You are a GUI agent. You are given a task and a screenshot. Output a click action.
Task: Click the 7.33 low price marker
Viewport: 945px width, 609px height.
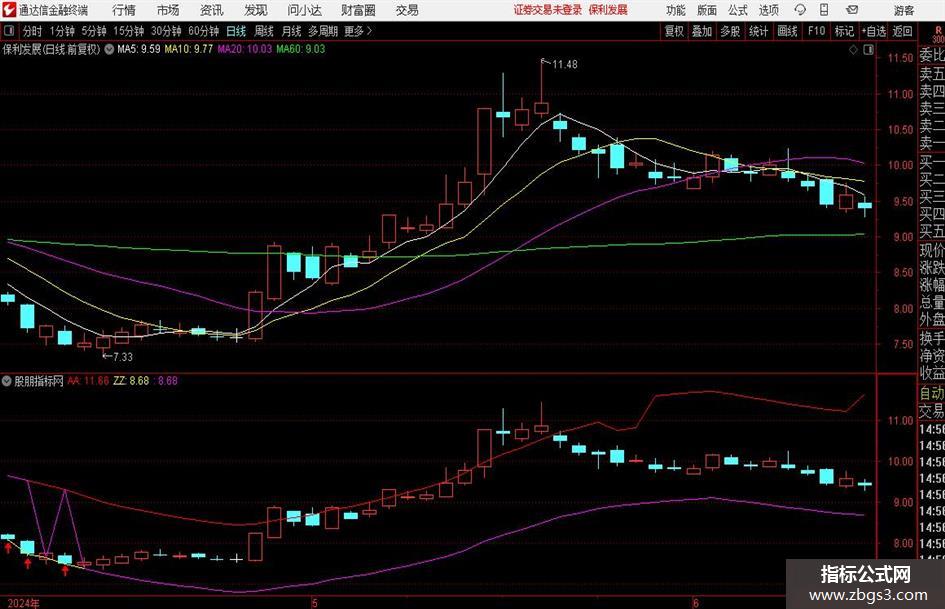pos(122,357)
